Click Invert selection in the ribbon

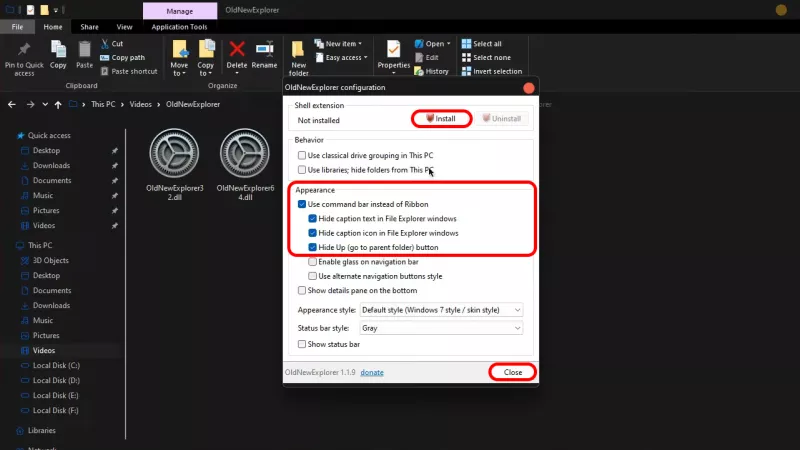point(492,71)
